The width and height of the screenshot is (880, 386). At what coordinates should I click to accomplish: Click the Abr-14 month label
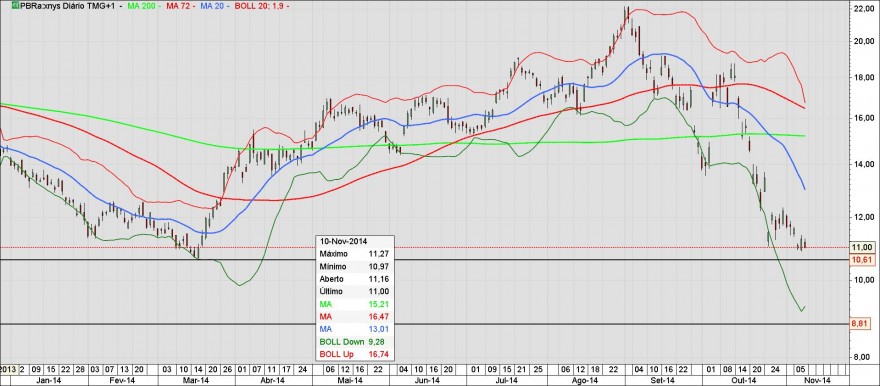(x=274, y=380)
